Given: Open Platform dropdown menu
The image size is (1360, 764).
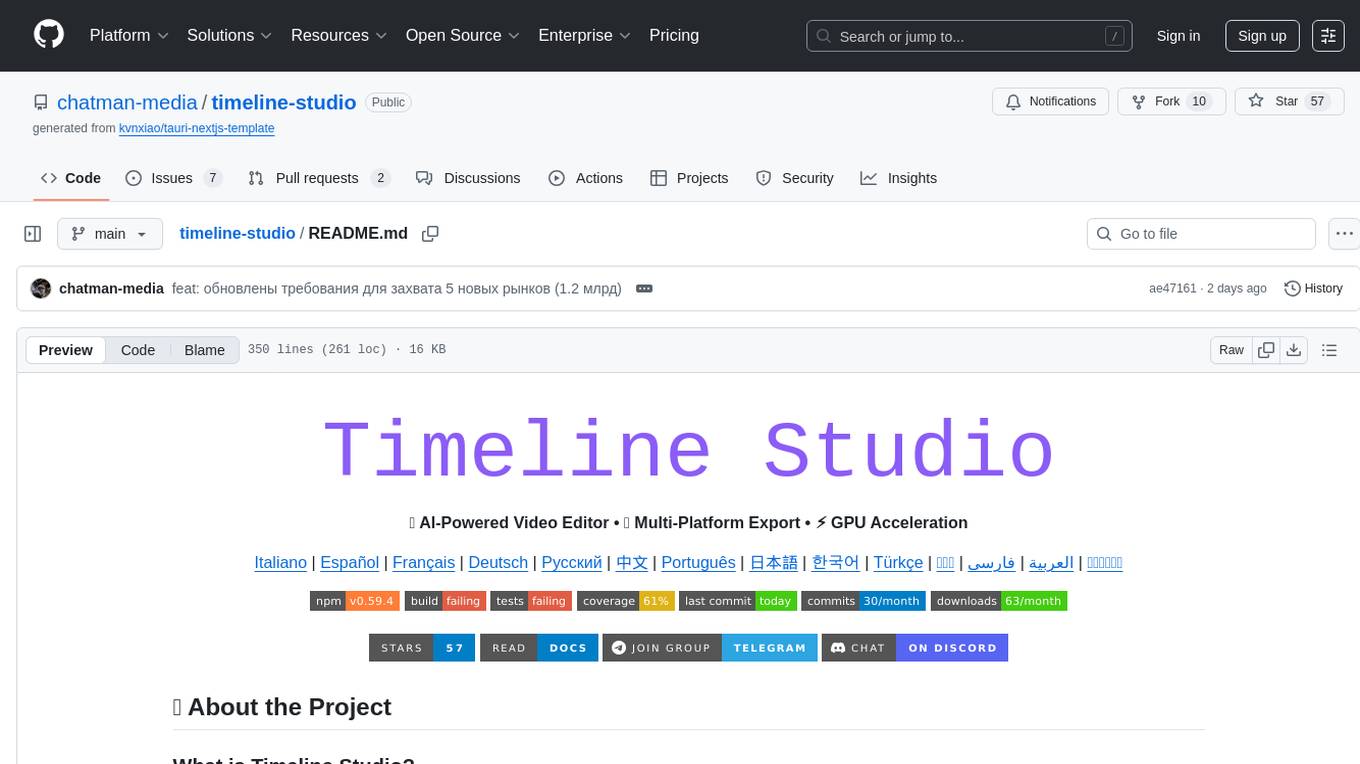Looking at the screenshot, I should click(x=129, y=35).
